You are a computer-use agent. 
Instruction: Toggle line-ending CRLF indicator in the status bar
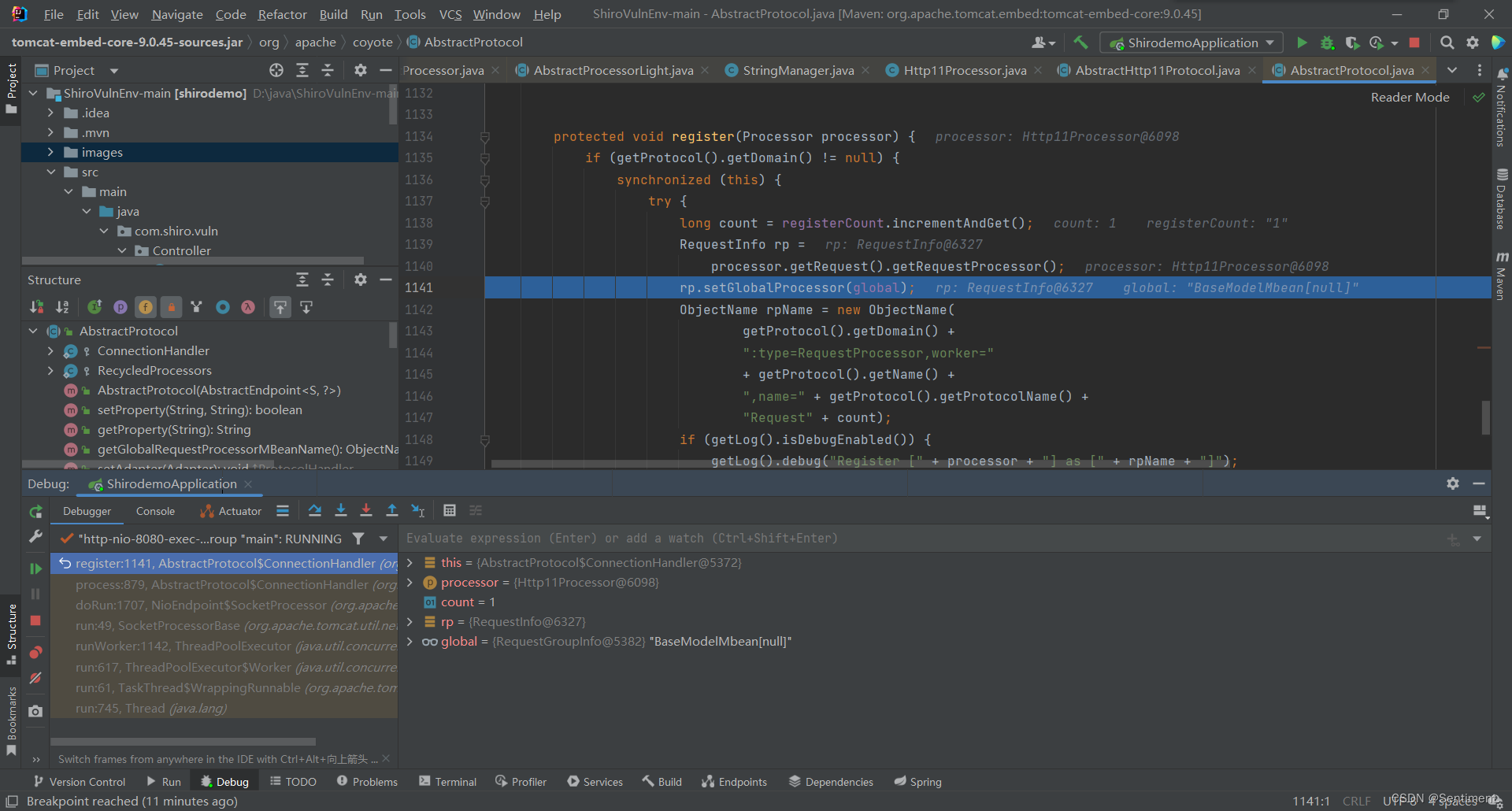coord(1356,801)
